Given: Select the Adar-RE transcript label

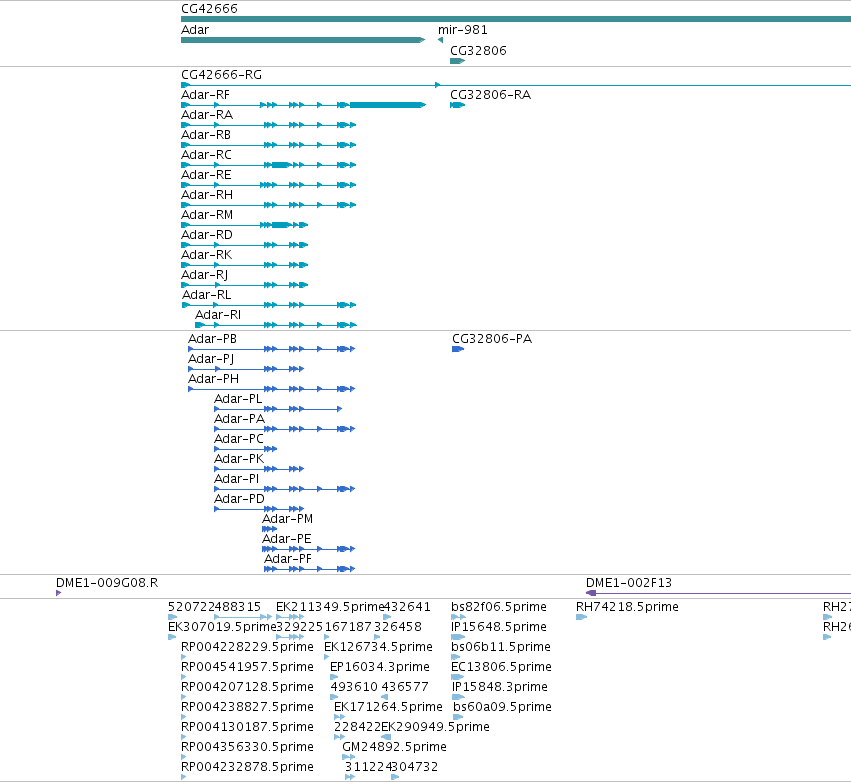Looking at the screenshot, I should point(206,175).
